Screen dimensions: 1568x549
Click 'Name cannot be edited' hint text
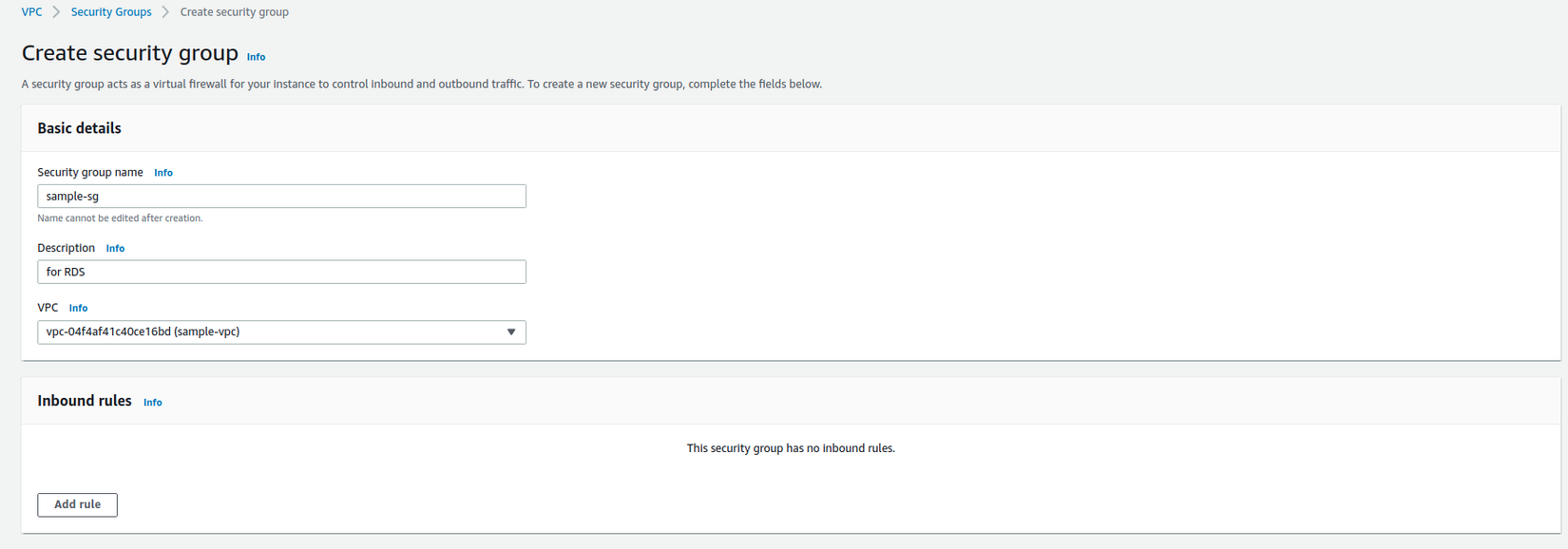[120, 218]
